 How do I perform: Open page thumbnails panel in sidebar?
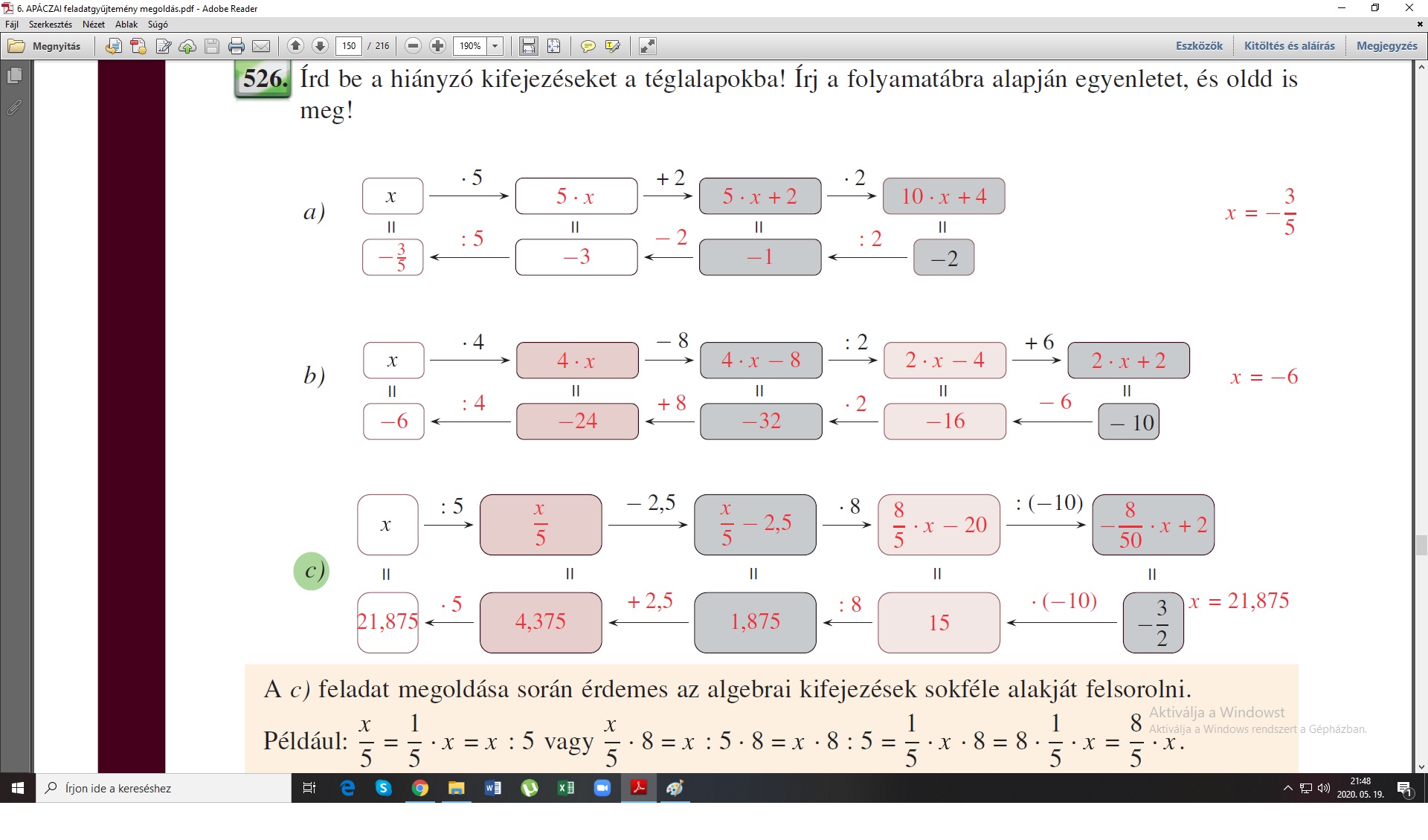point(14,75)
